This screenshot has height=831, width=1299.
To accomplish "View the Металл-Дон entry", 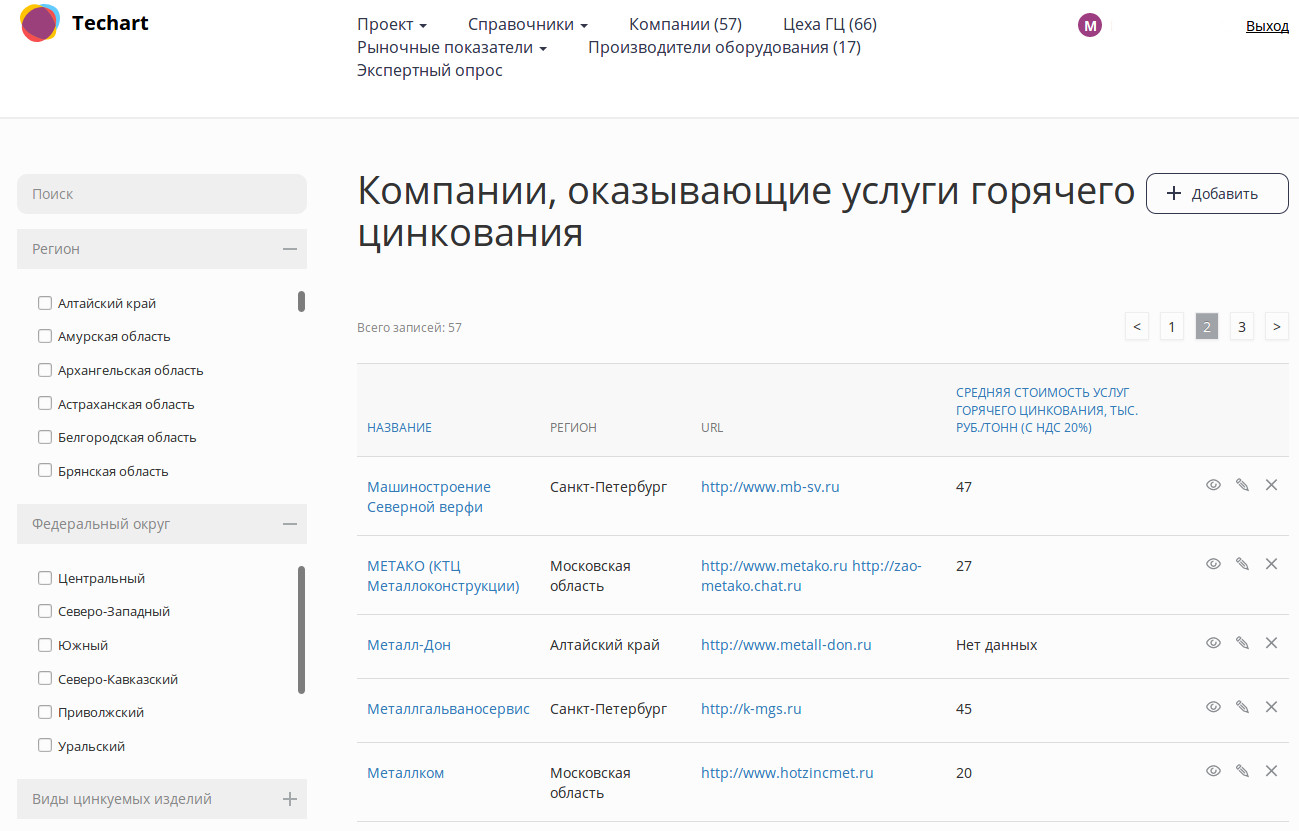I will [1213, 643].
